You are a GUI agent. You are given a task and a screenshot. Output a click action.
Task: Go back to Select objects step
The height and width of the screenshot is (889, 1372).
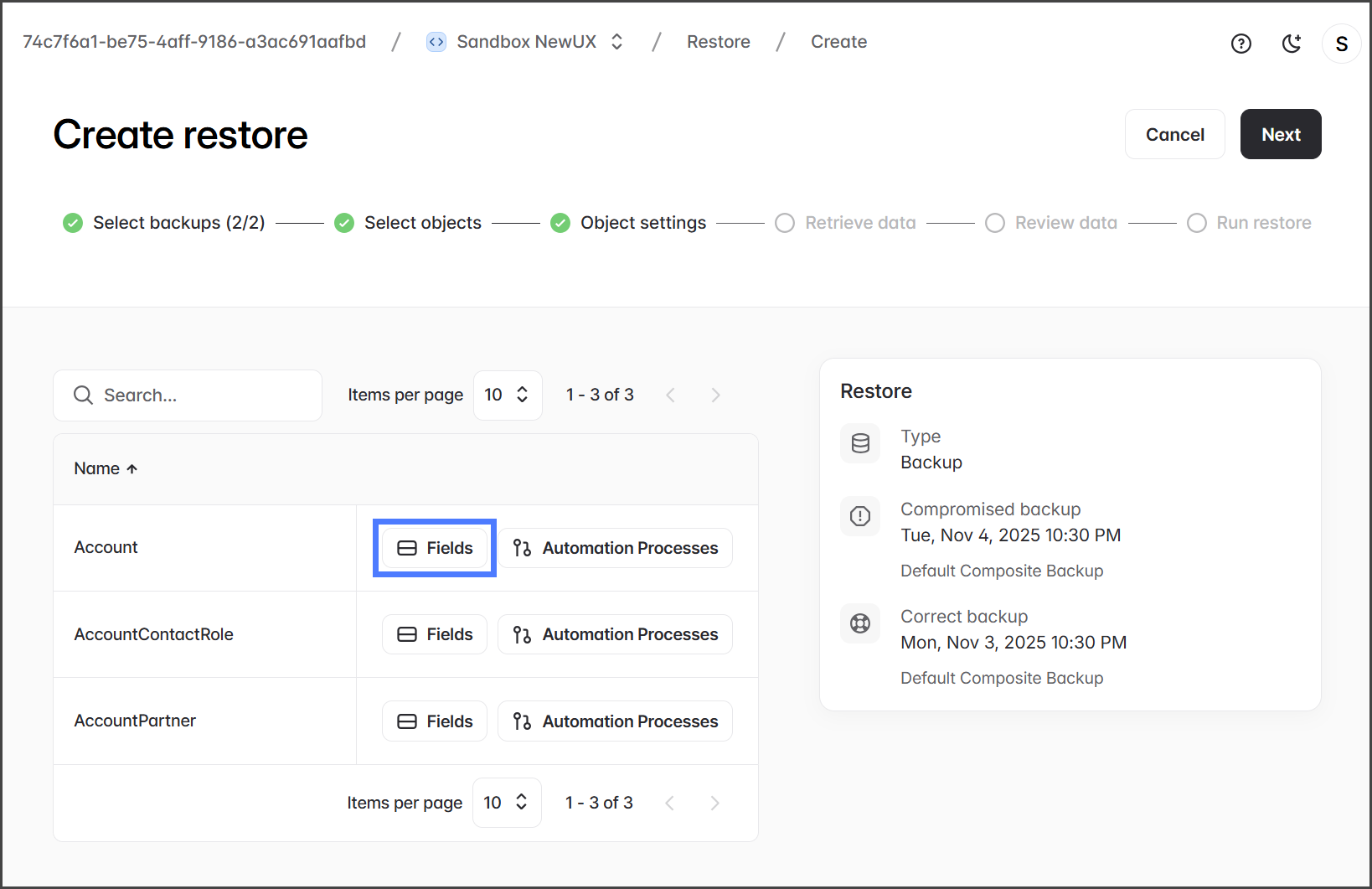pos(422,223)
